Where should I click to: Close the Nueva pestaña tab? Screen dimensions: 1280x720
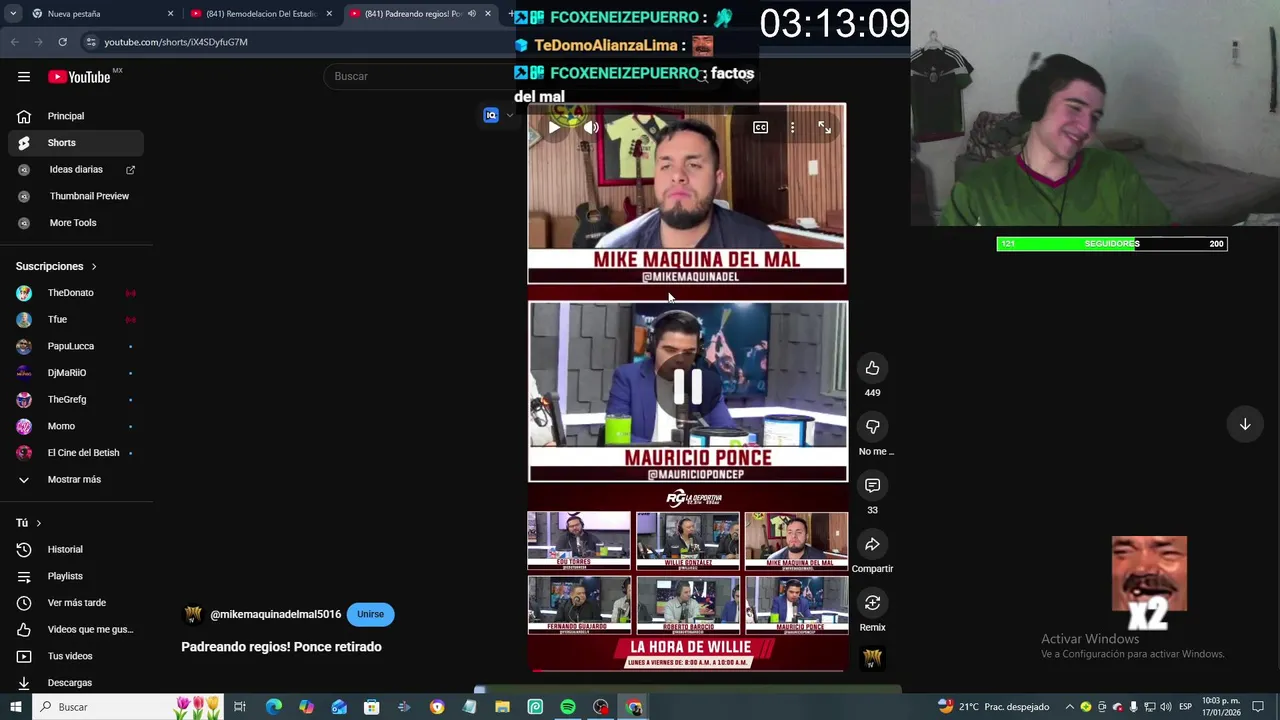[x=170, y=14]
